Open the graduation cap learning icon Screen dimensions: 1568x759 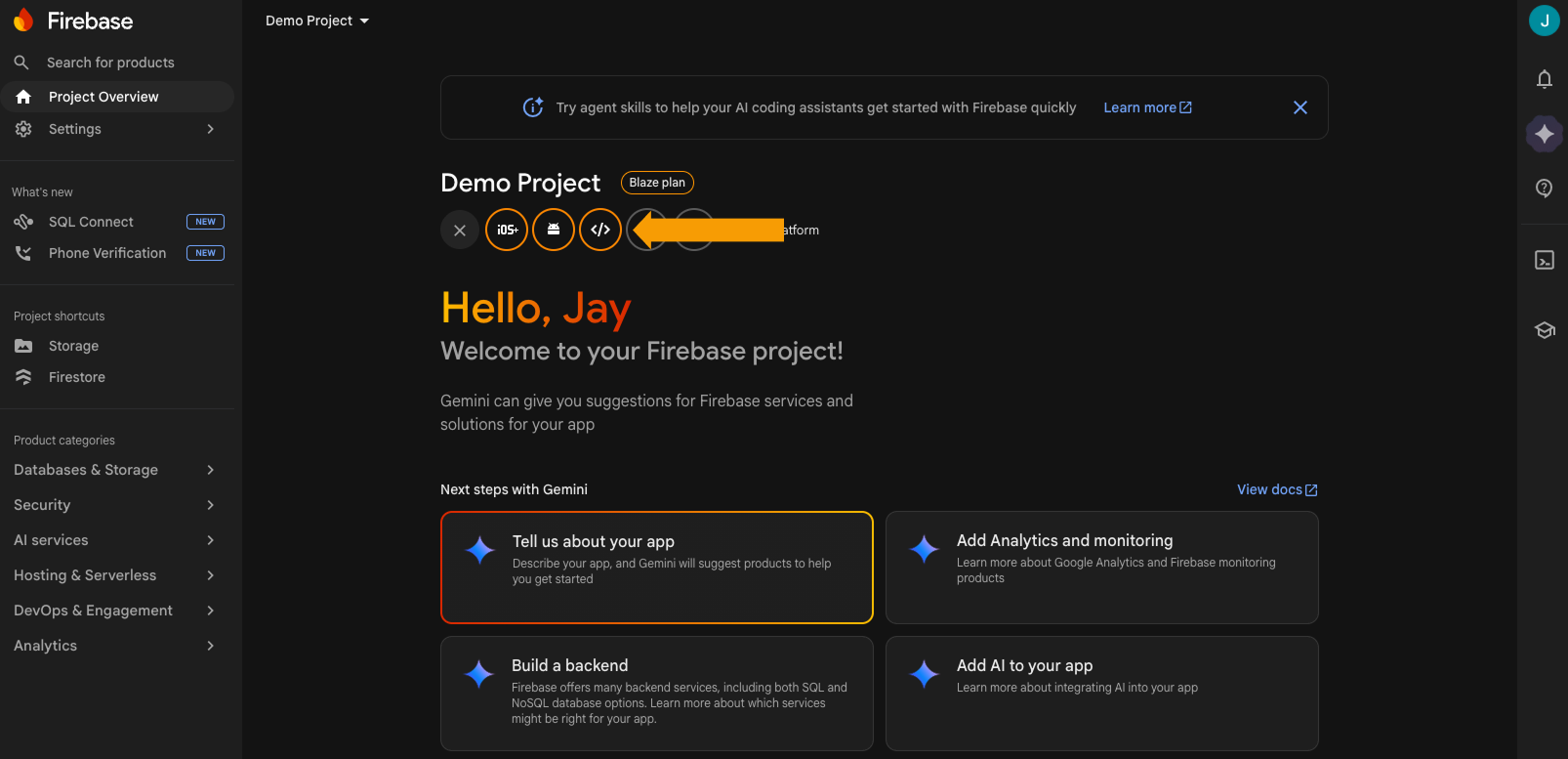pyautogui.click(x=1544, y=330)
